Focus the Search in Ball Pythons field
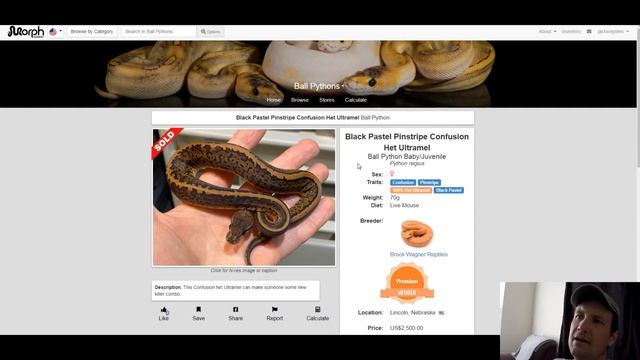 point(159,31)
